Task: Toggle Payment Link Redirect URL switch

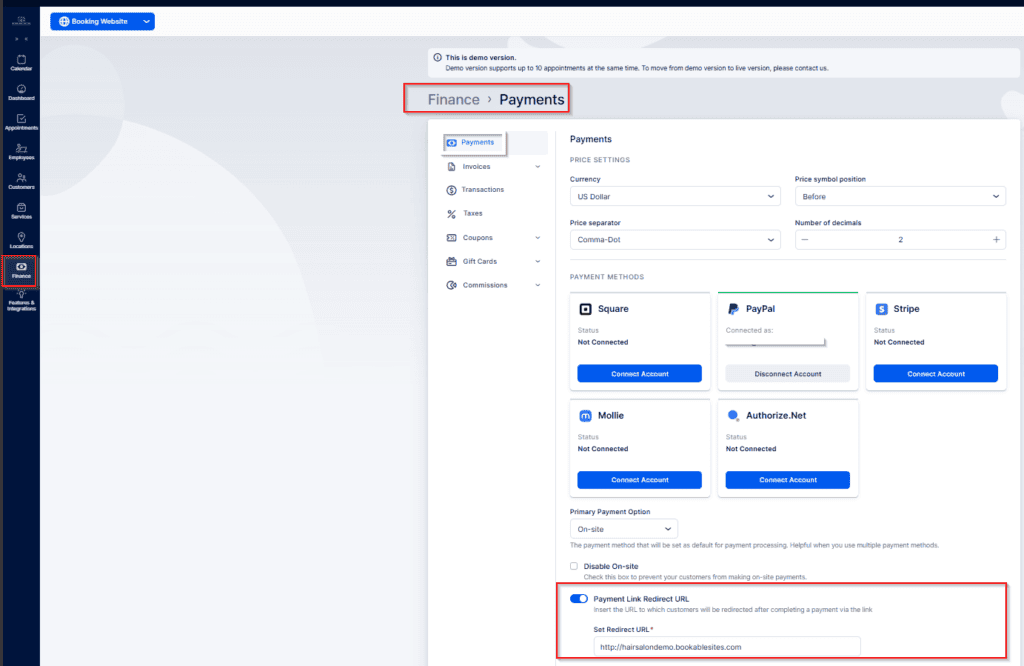Action: [579, 599]
